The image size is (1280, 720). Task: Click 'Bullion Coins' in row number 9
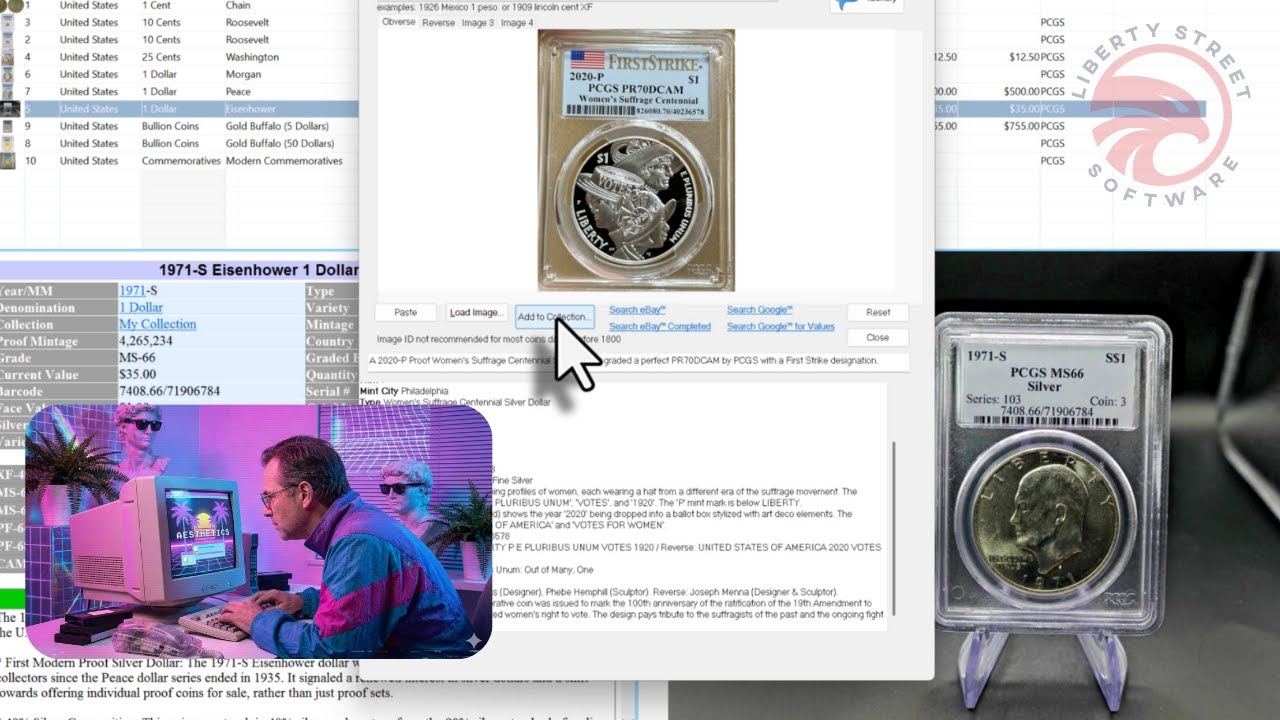pyautogui.click(x=170, y=126)
